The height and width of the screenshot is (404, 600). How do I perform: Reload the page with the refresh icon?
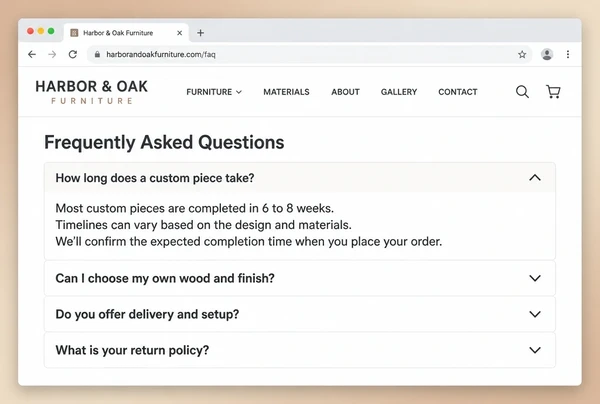(73, 54)
